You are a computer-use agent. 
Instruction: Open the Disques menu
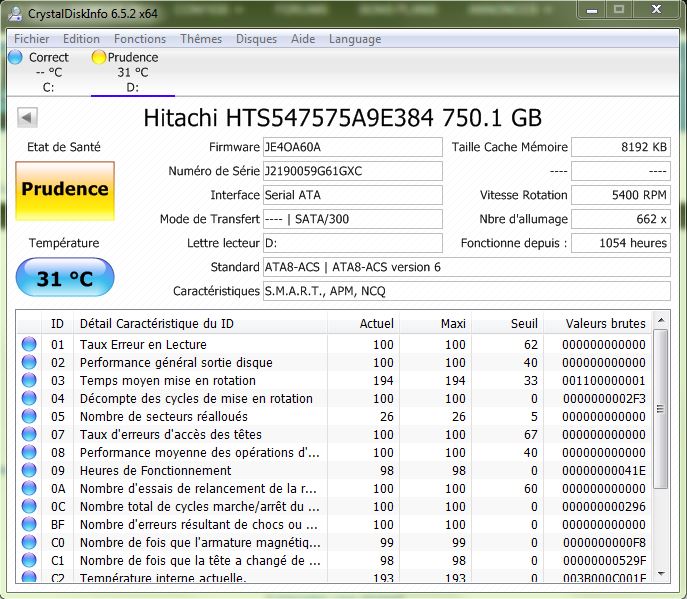coord(256,39)
